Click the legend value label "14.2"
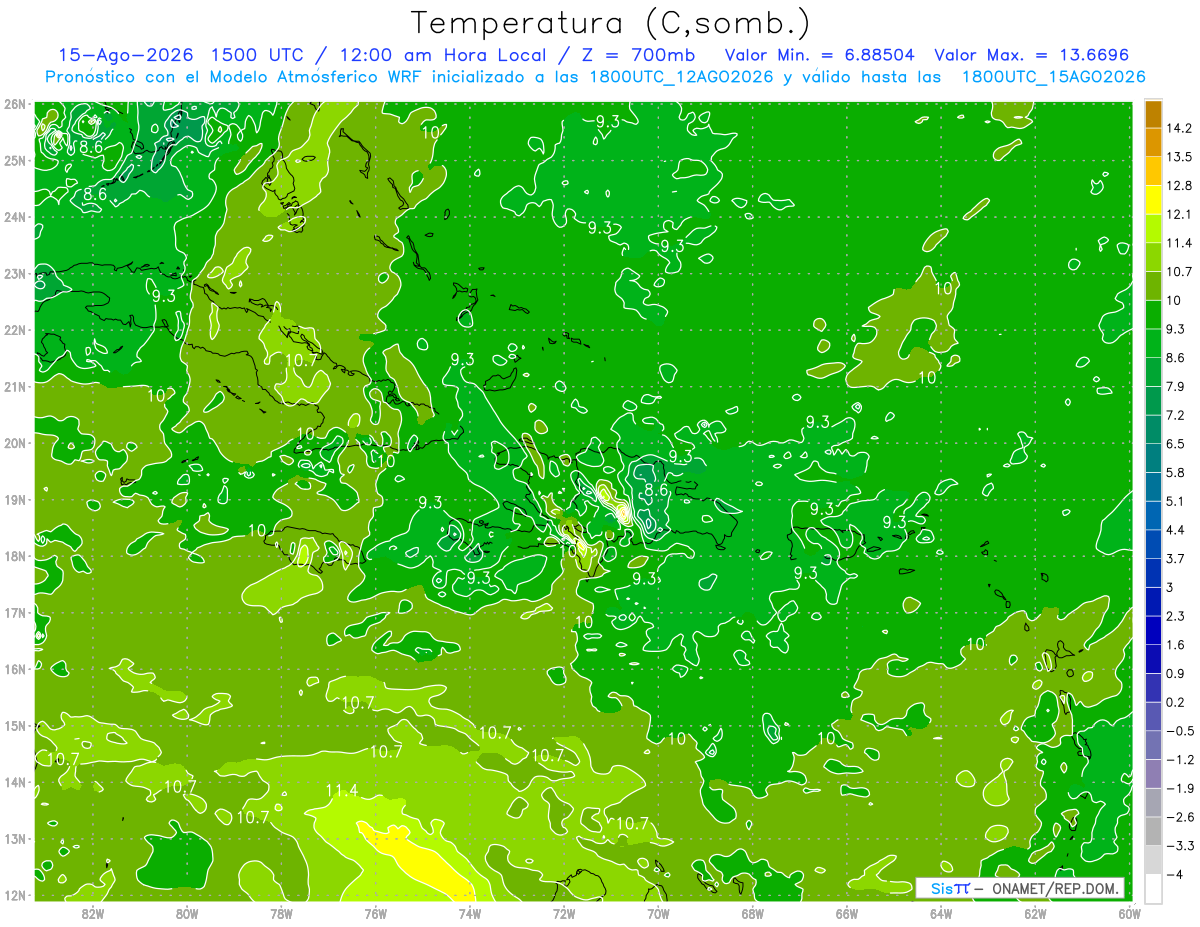The height and width of the screenshot is (927, 1200). pyautogui.click(x=1179, y=128)
